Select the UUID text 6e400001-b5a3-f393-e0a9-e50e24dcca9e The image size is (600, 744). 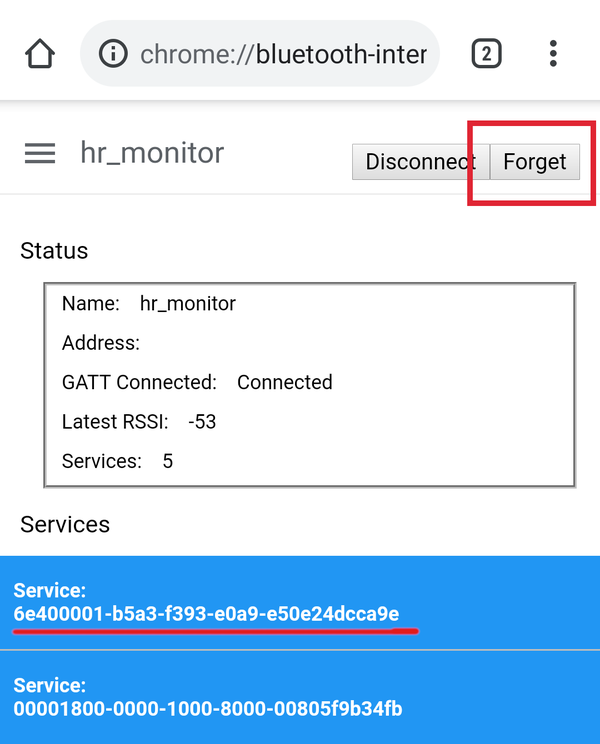206,614
